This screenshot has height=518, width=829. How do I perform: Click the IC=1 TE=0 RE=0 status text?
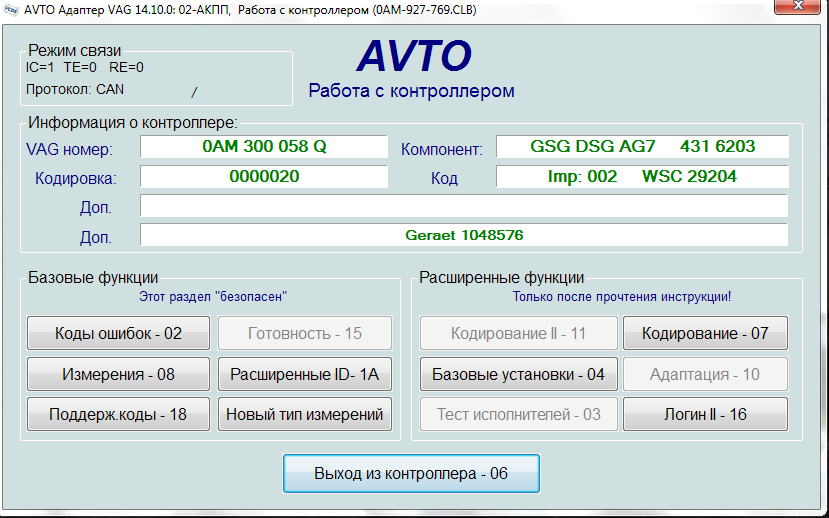(85, 67)
